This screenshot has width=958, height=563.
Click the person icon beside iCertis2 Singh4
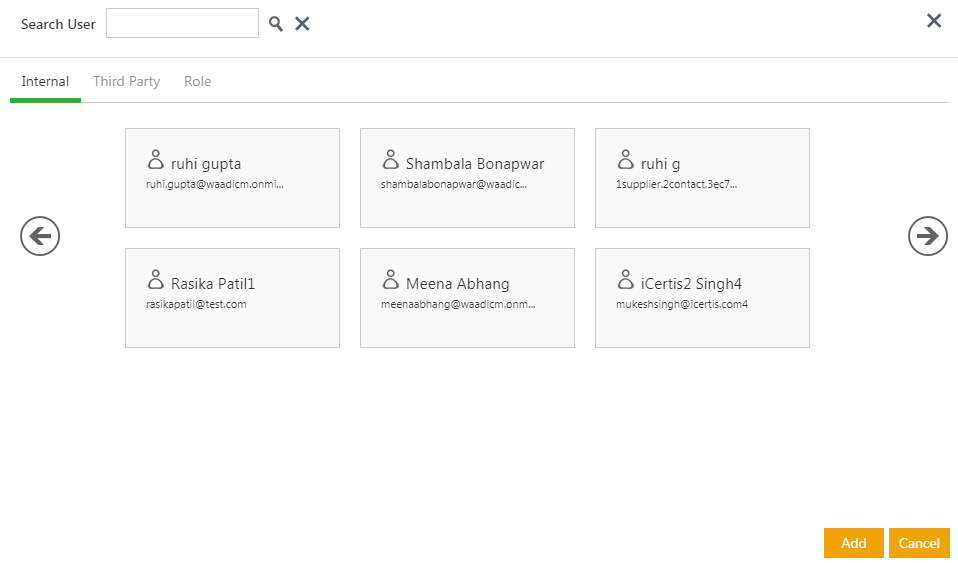626,280
